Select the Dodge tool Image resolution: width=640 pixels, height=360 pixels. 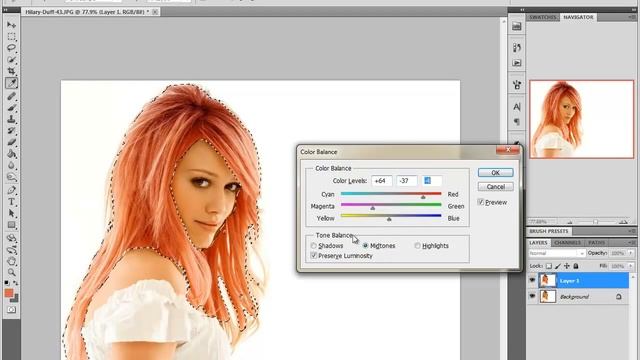[11, 178]
